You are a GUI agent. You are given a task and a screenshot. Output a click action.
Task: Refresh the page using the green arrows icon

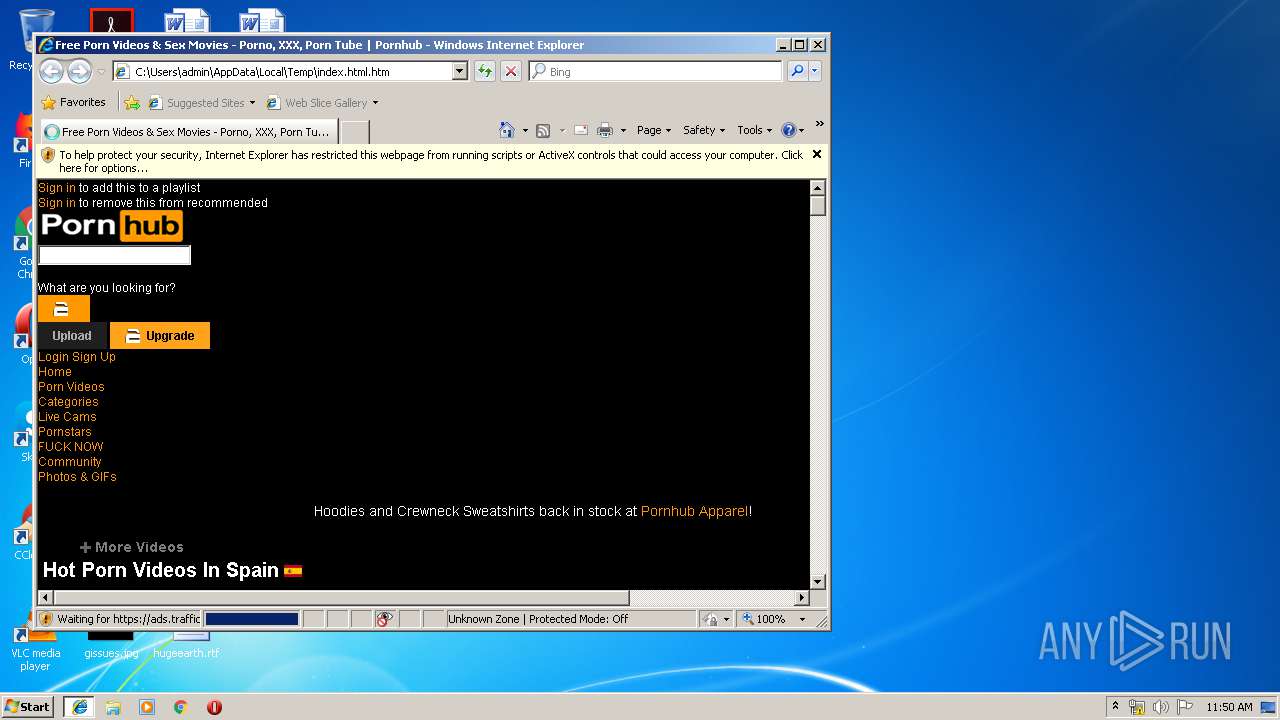point(485,71)
